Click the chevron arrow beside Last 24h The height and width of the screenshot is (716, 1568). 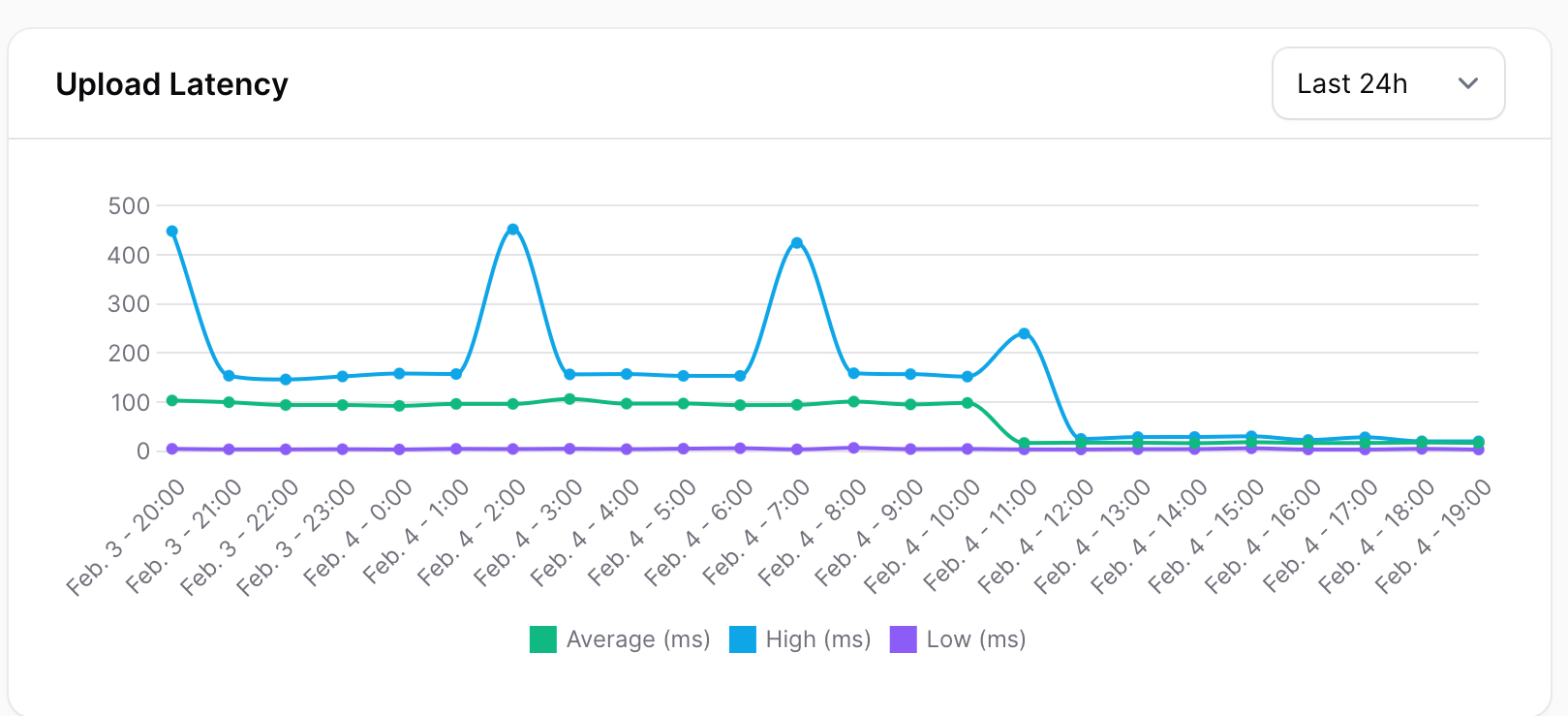pos(1467,84)
